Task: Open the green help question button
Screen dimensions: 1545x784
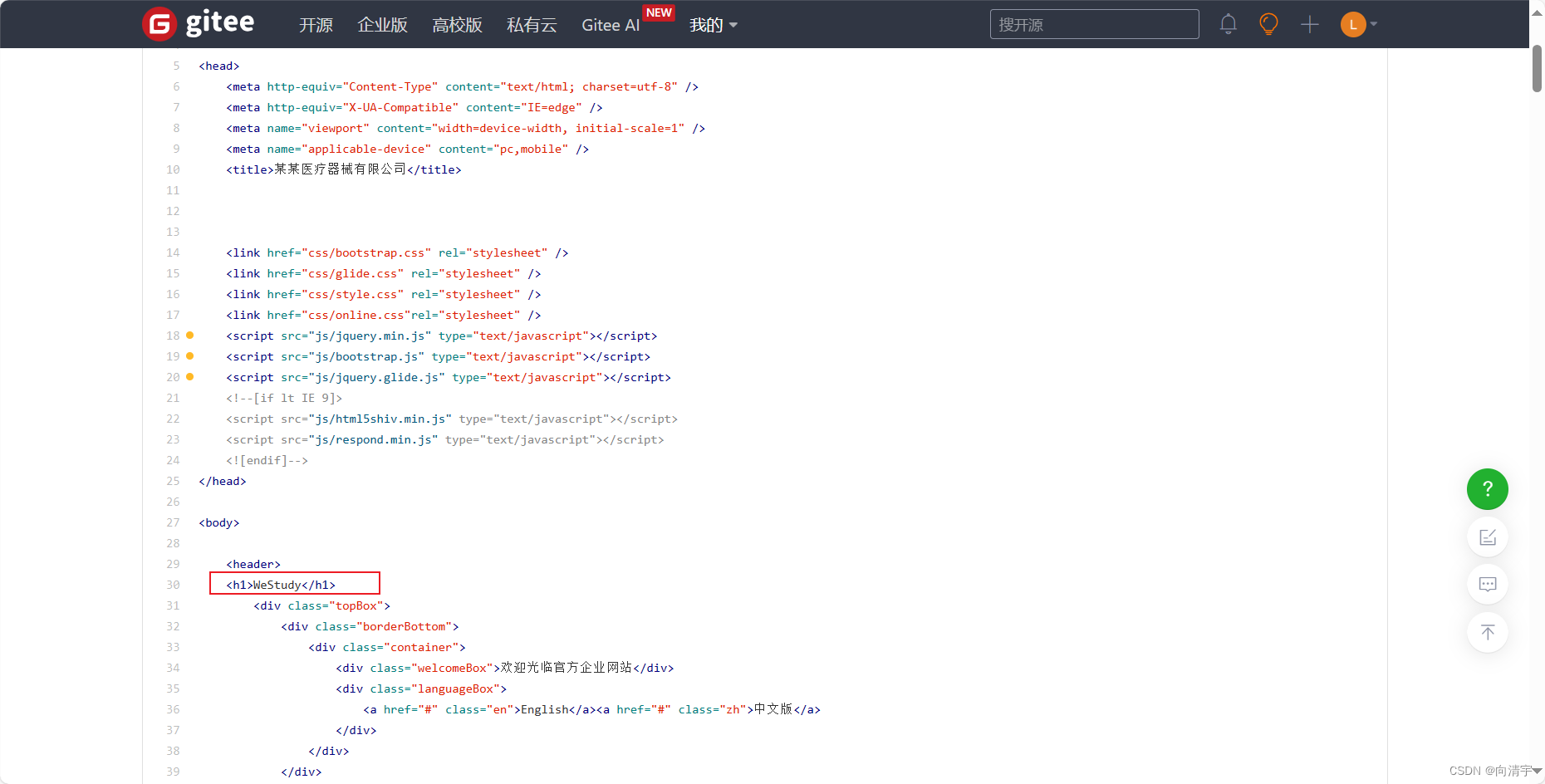Action: 1487,489
